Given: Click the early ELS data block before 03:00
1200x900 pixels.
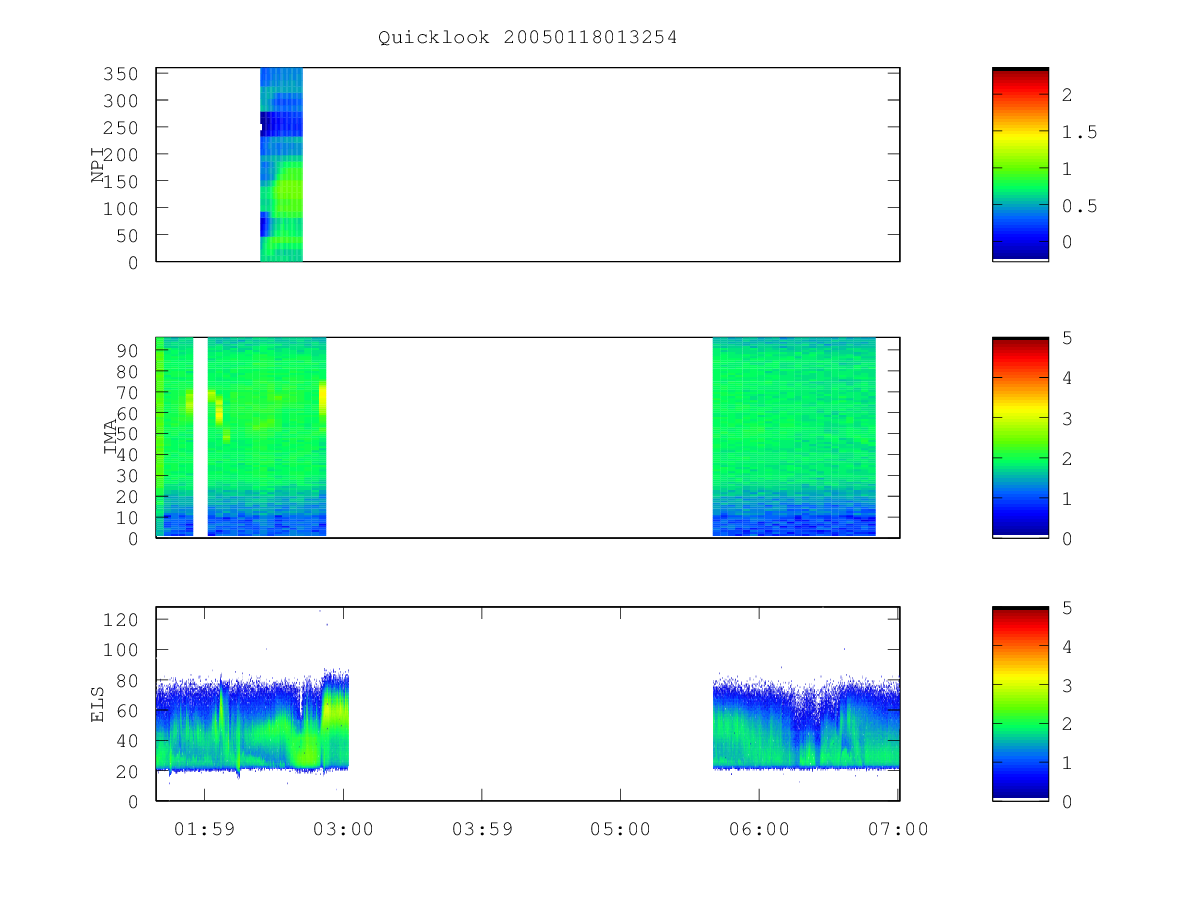Looking at the screenshot, I should [x=252, y=722].
